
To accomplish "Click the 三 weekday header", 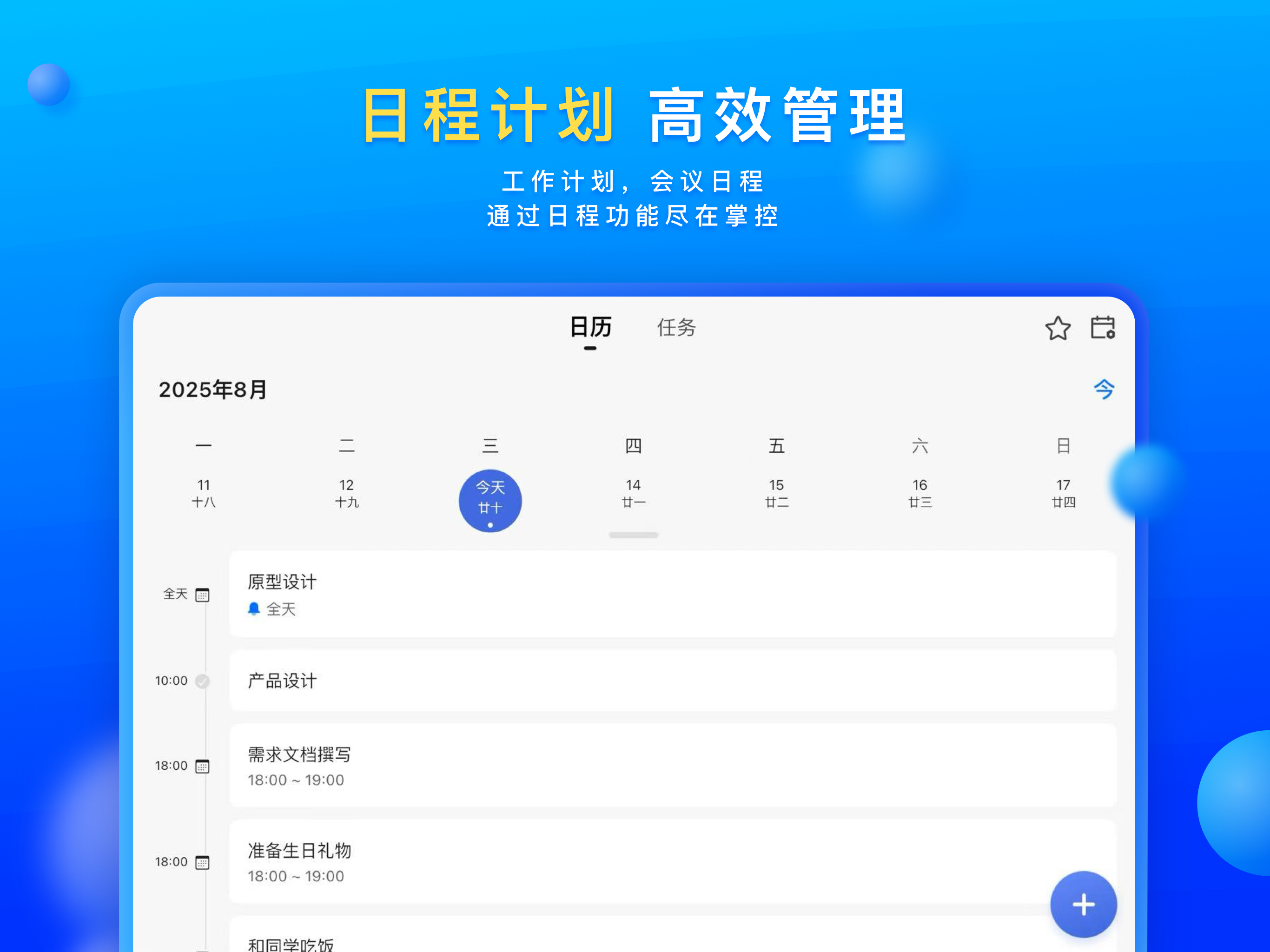I will (490, 446).
